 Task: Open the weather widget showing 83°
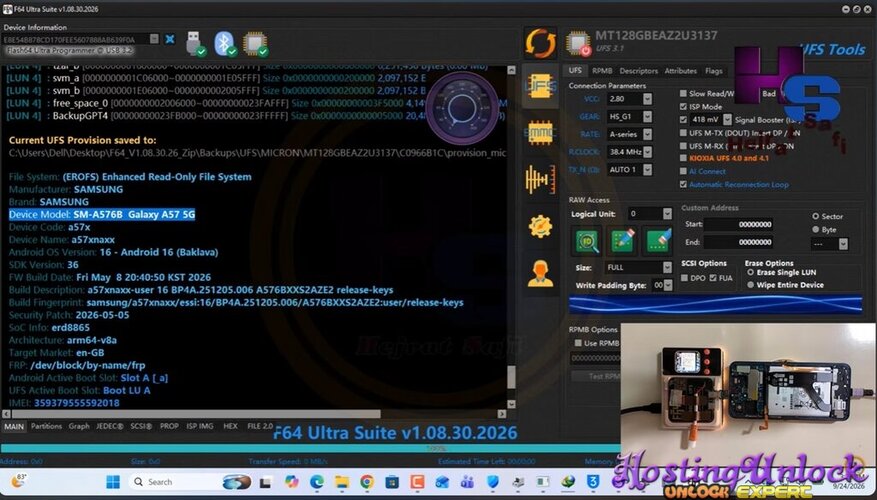pos(18,481)
